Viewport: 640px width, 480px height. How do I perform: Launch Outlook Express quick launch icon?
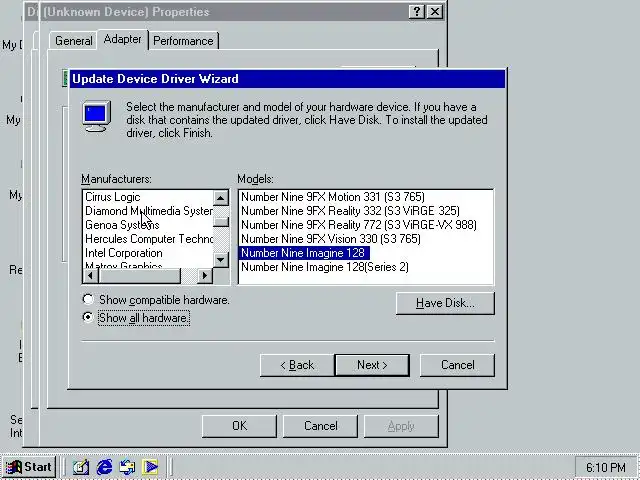127,467
